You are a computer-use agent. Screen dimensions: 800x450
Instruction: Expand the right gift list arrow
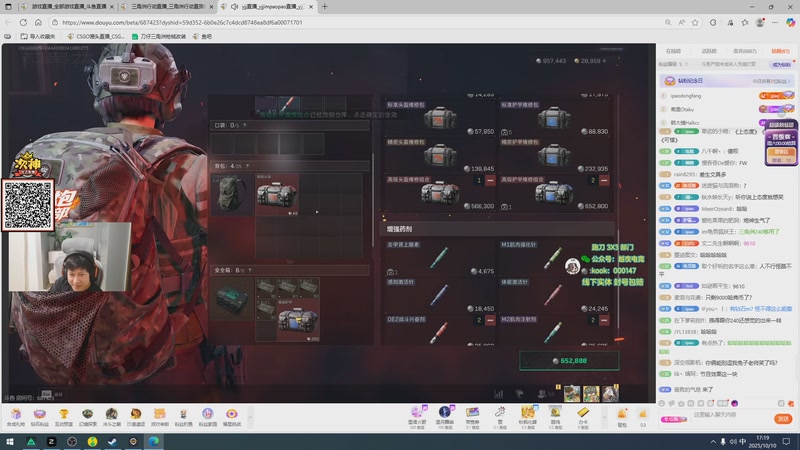pyautogui.click(x=604, y=418)
